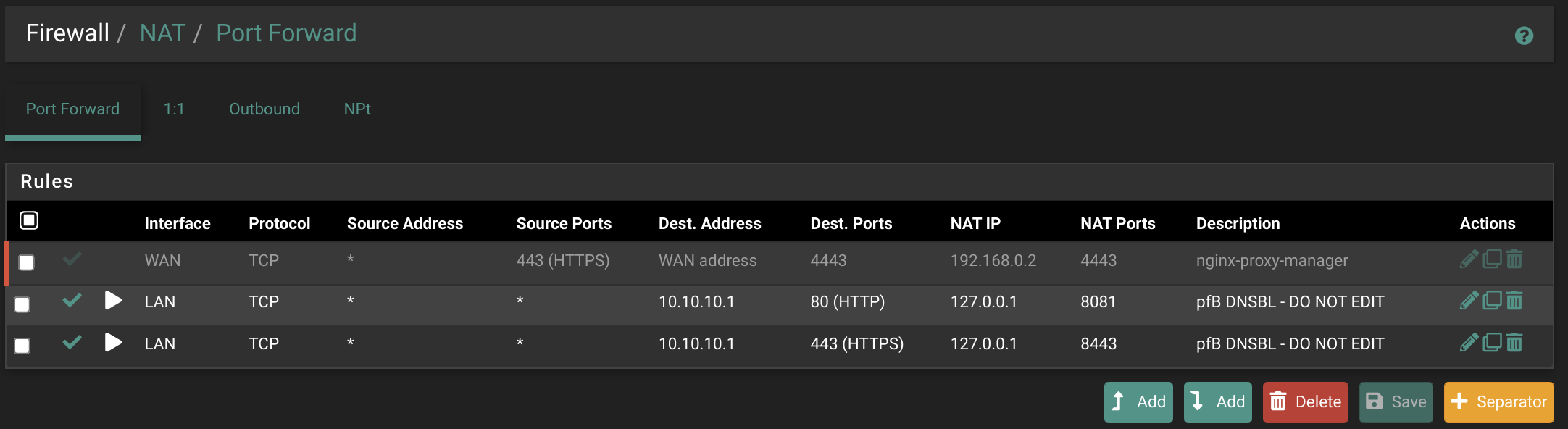Click the play arrow on the 80 (HTTP) LAN rule

(113, 300)
